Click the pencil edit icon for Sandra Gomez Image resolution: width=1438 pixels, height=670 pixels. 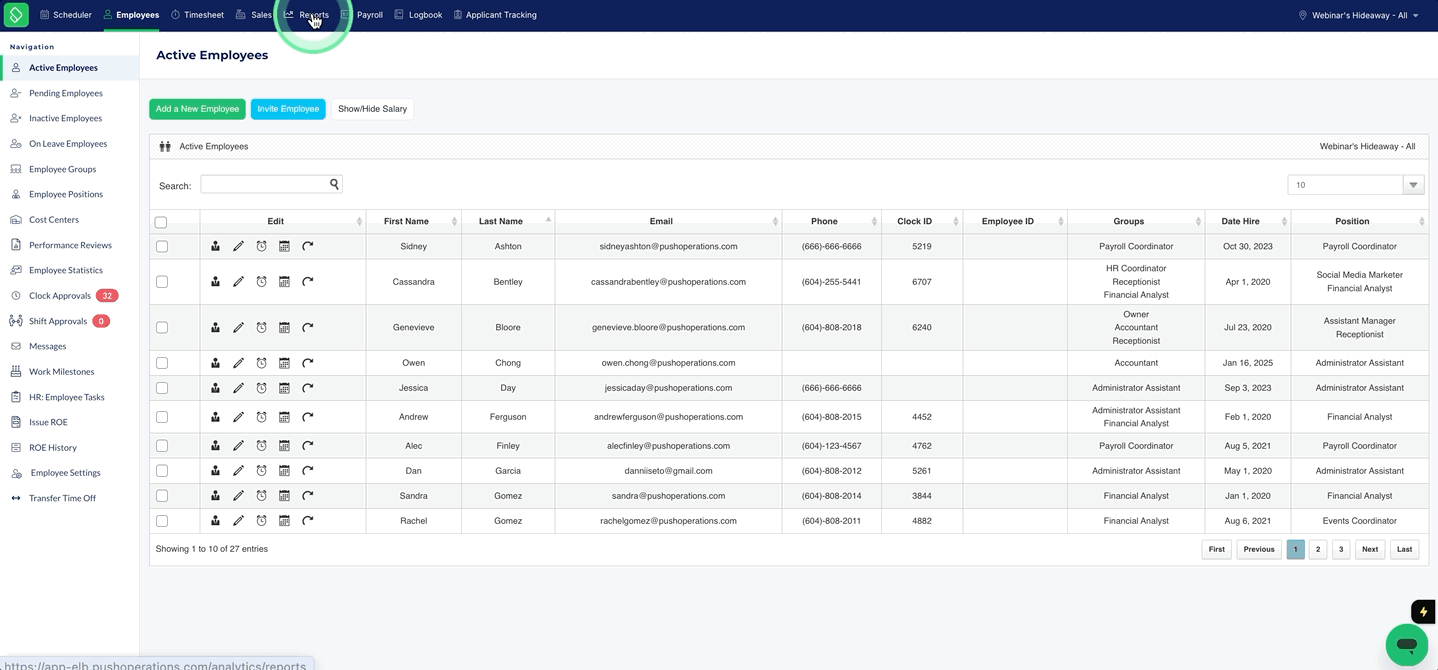click(238, 496)
